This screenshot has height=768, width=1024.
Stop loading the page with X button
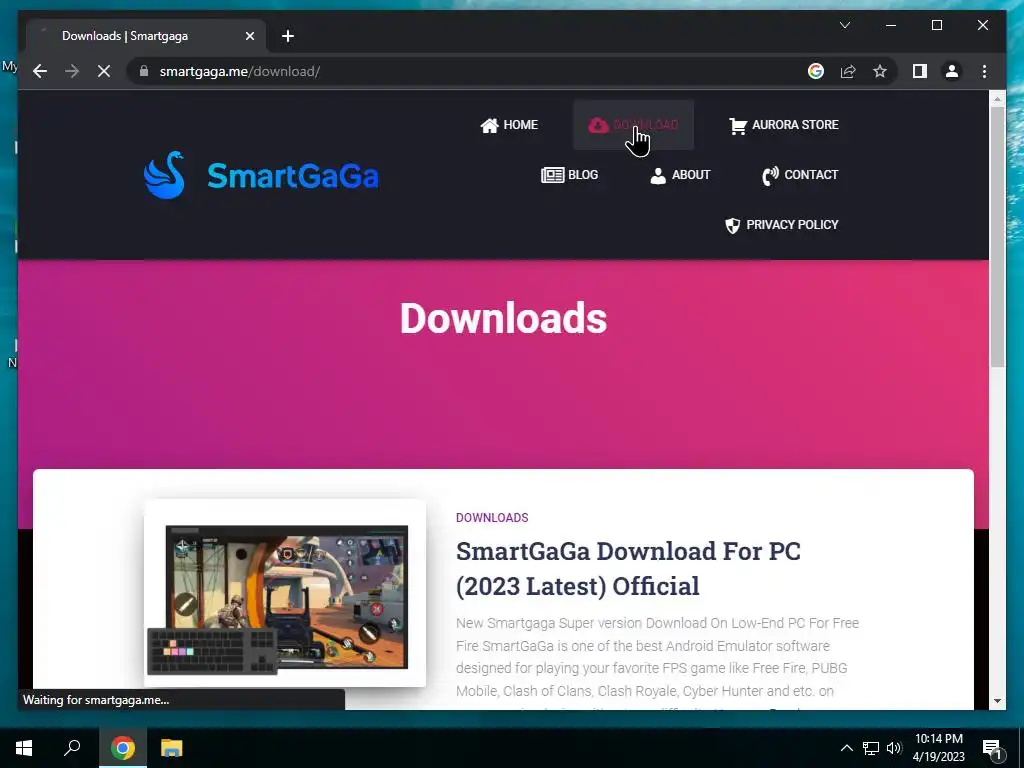click(x=104, y=71)
